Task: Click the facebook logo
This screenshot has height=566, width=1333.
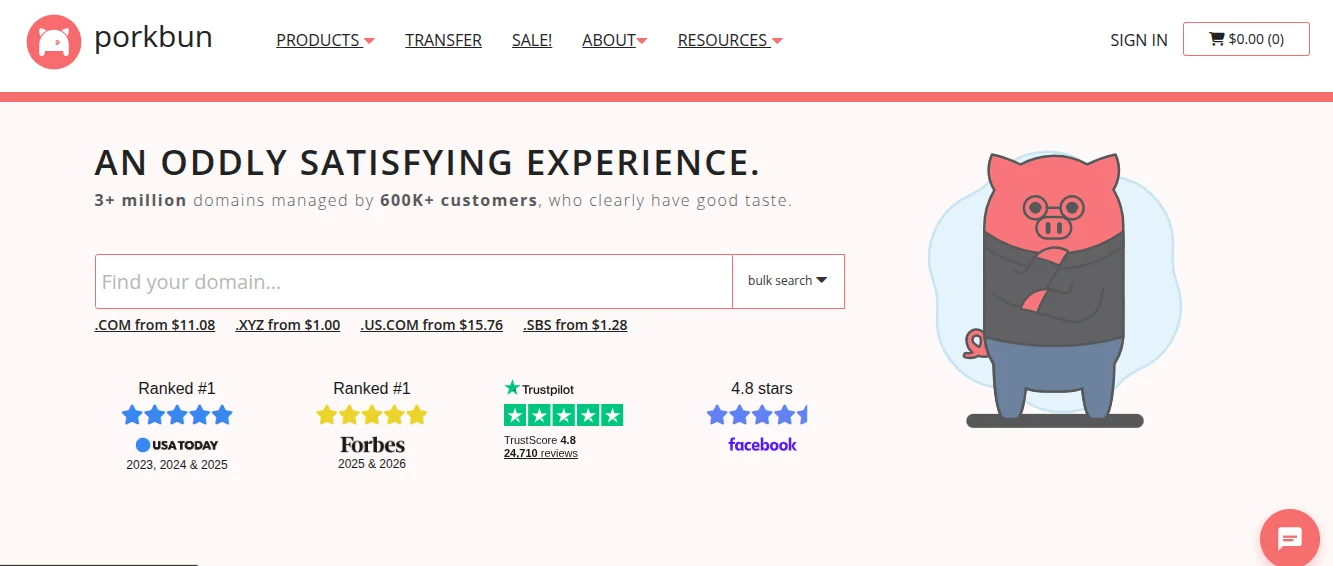Action: (x=762, y=445)
